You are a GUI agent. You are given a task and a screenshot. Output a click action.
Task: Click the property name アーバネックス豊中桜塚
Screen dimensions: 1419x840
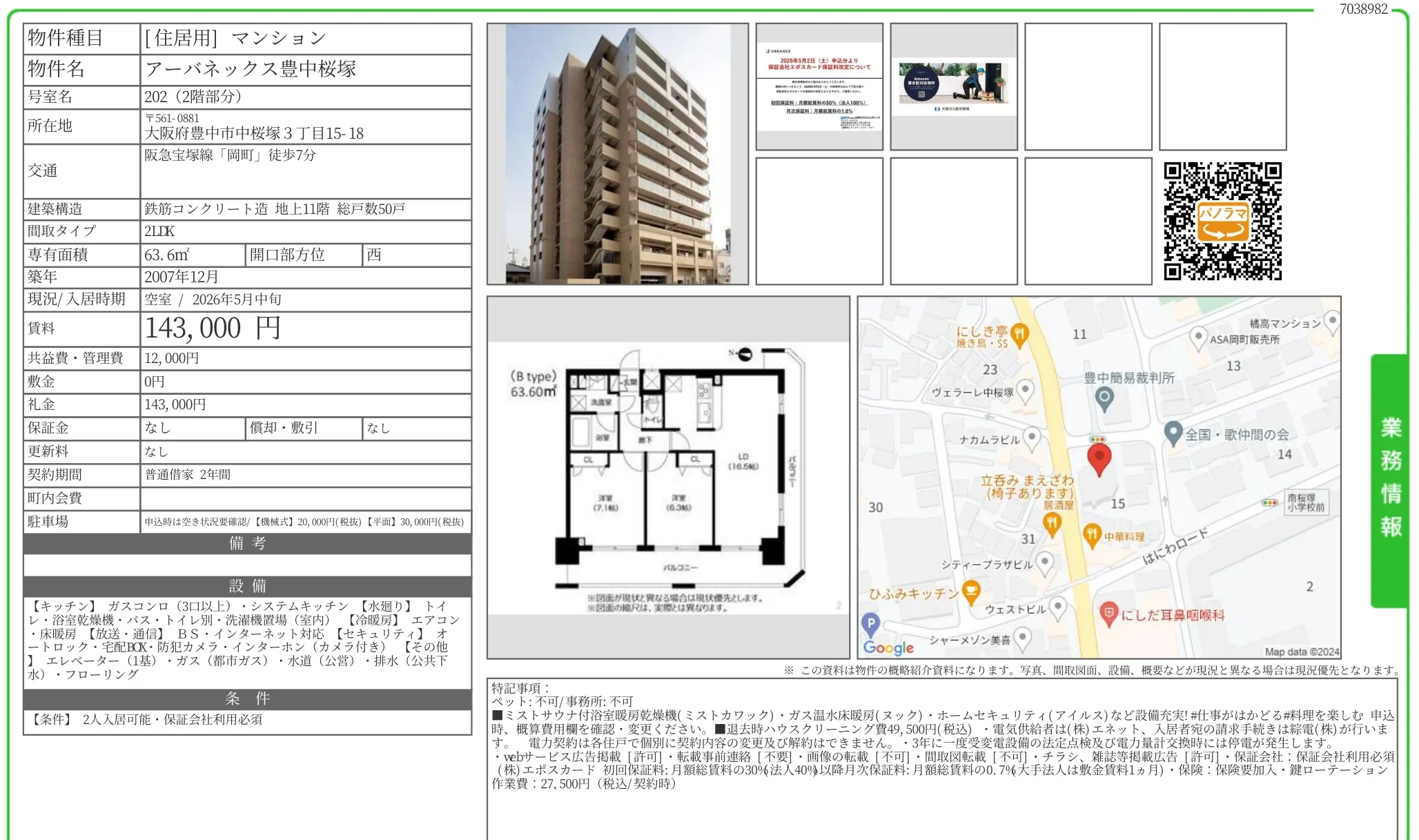tap(251, 69)
